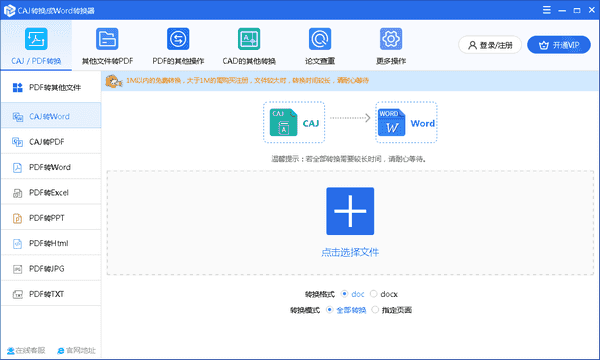Open PDF转JPG sidebar item
The image size is (600, 360).
[x=51, y=269]
